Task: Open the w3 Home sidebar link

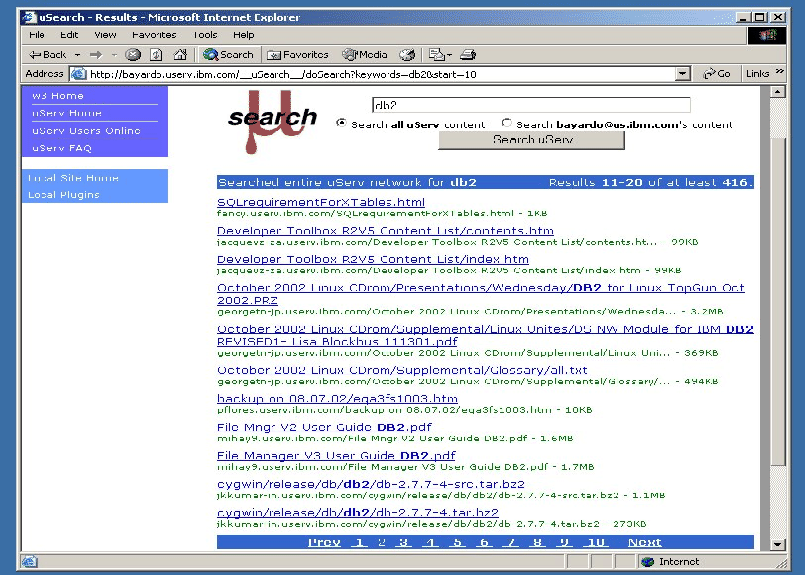Action: [x=58, y=95]
